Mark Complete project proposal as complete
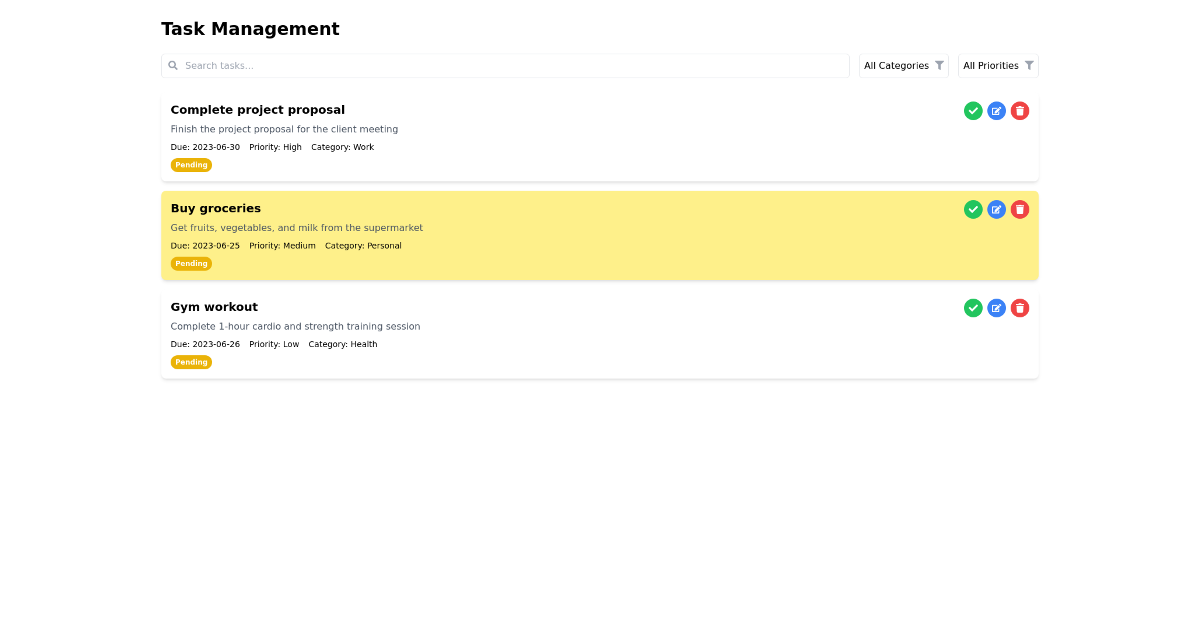This screenshot has width=1200, height=630. [973, 110]
